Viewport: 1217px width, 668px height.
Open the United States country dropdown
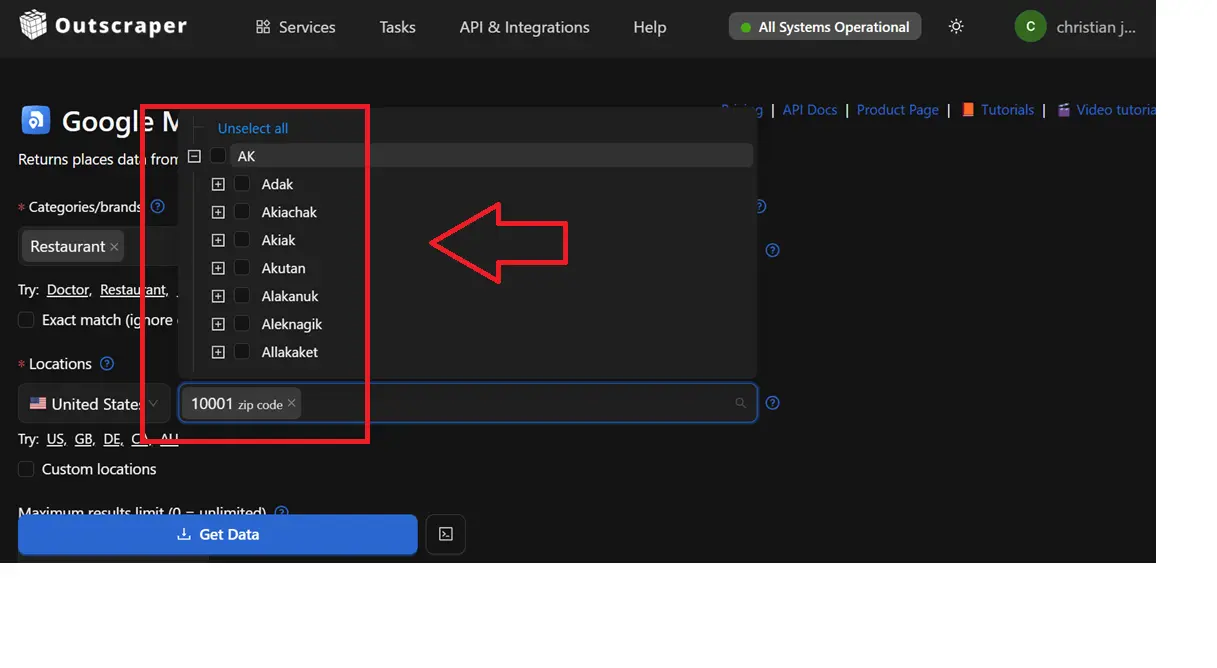click(x=94, y=404)
